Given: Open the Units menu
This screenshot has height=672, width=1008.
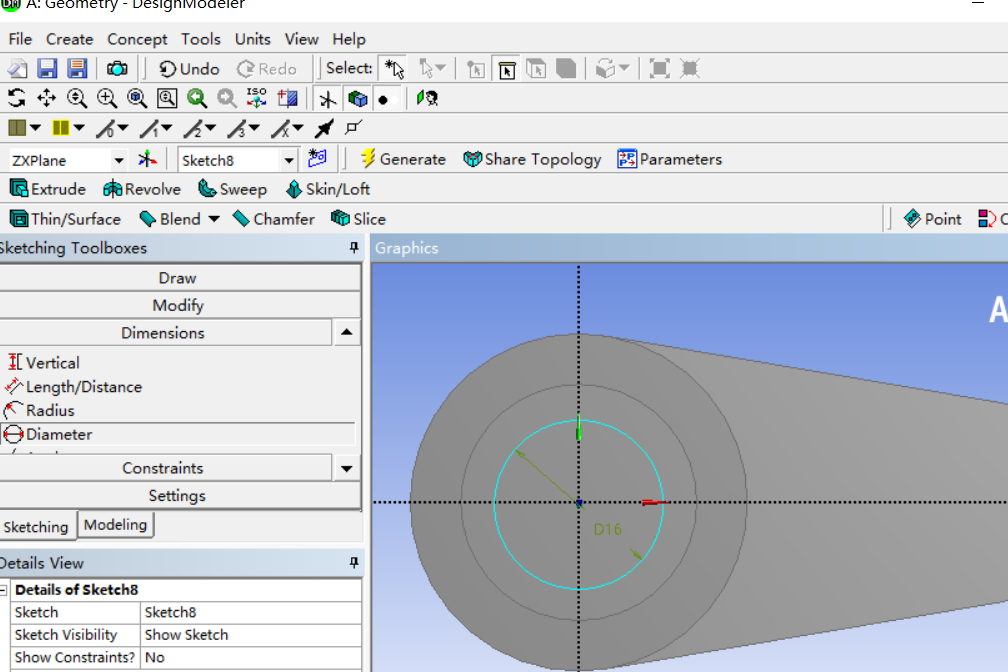Looking at the screenshot, I should pyautogui.click(x=253, y=39).
